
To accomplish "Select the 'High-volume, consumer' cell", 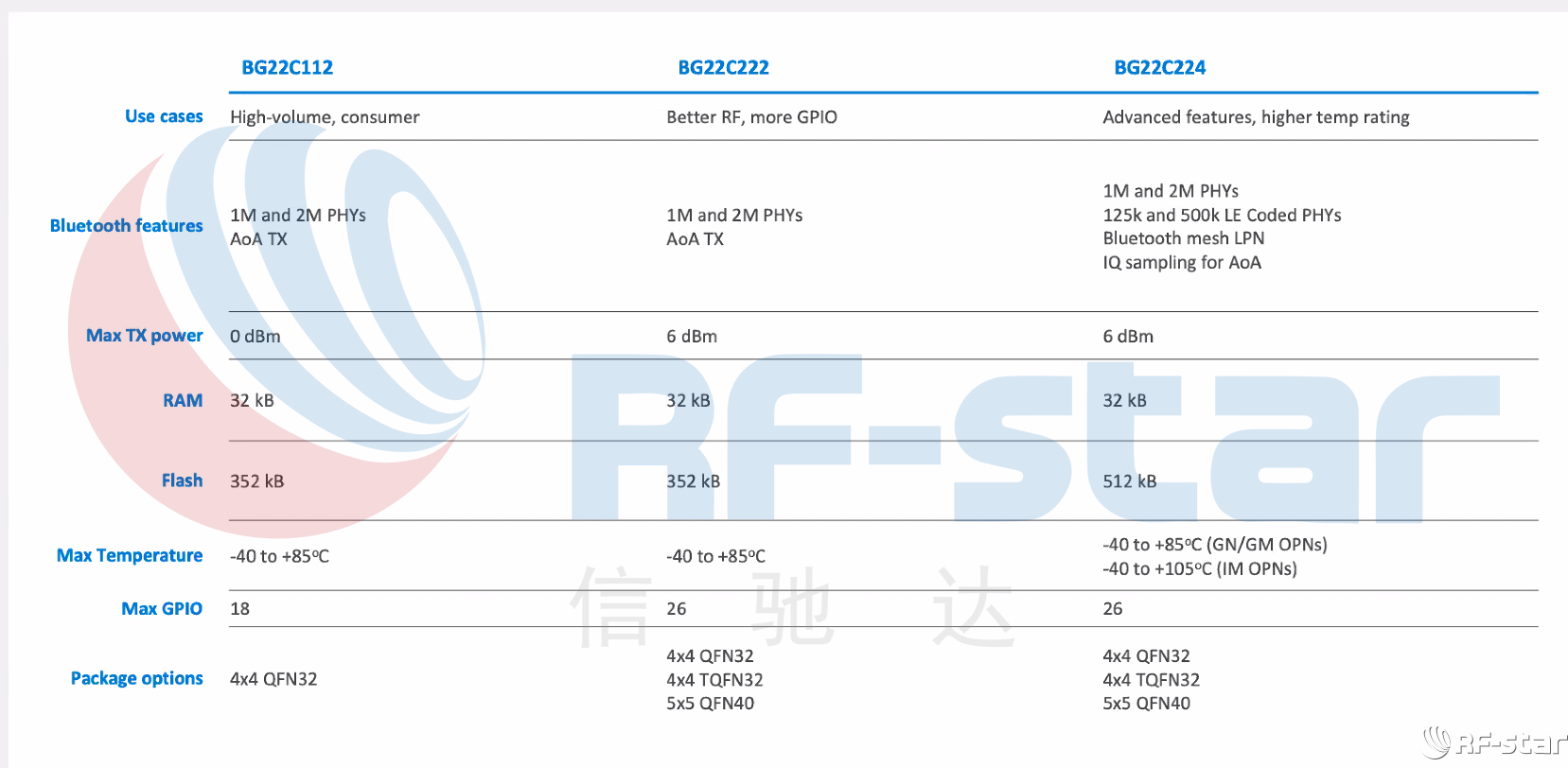I will [325, 117].
